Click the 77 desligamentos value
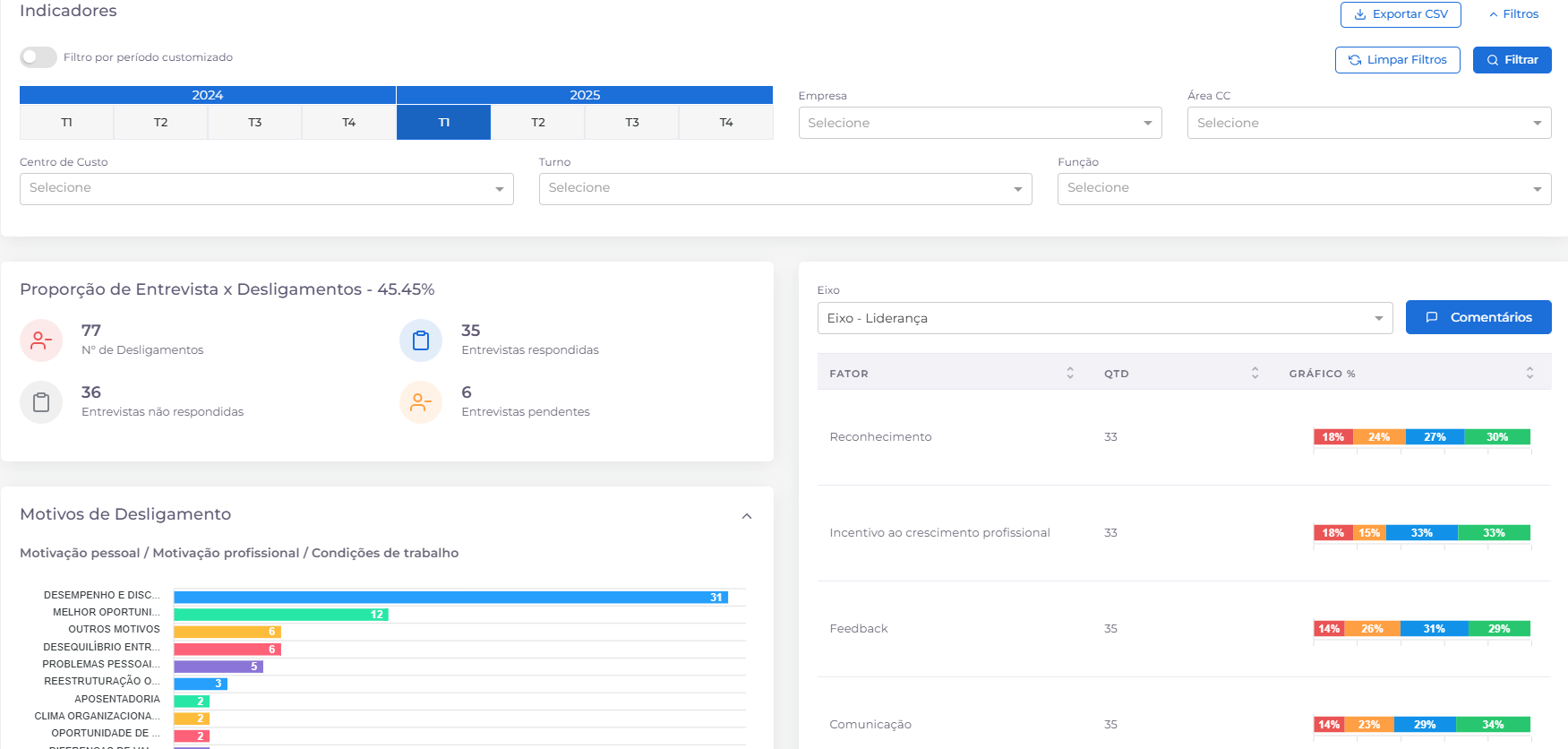 click(x=91, y=331)
